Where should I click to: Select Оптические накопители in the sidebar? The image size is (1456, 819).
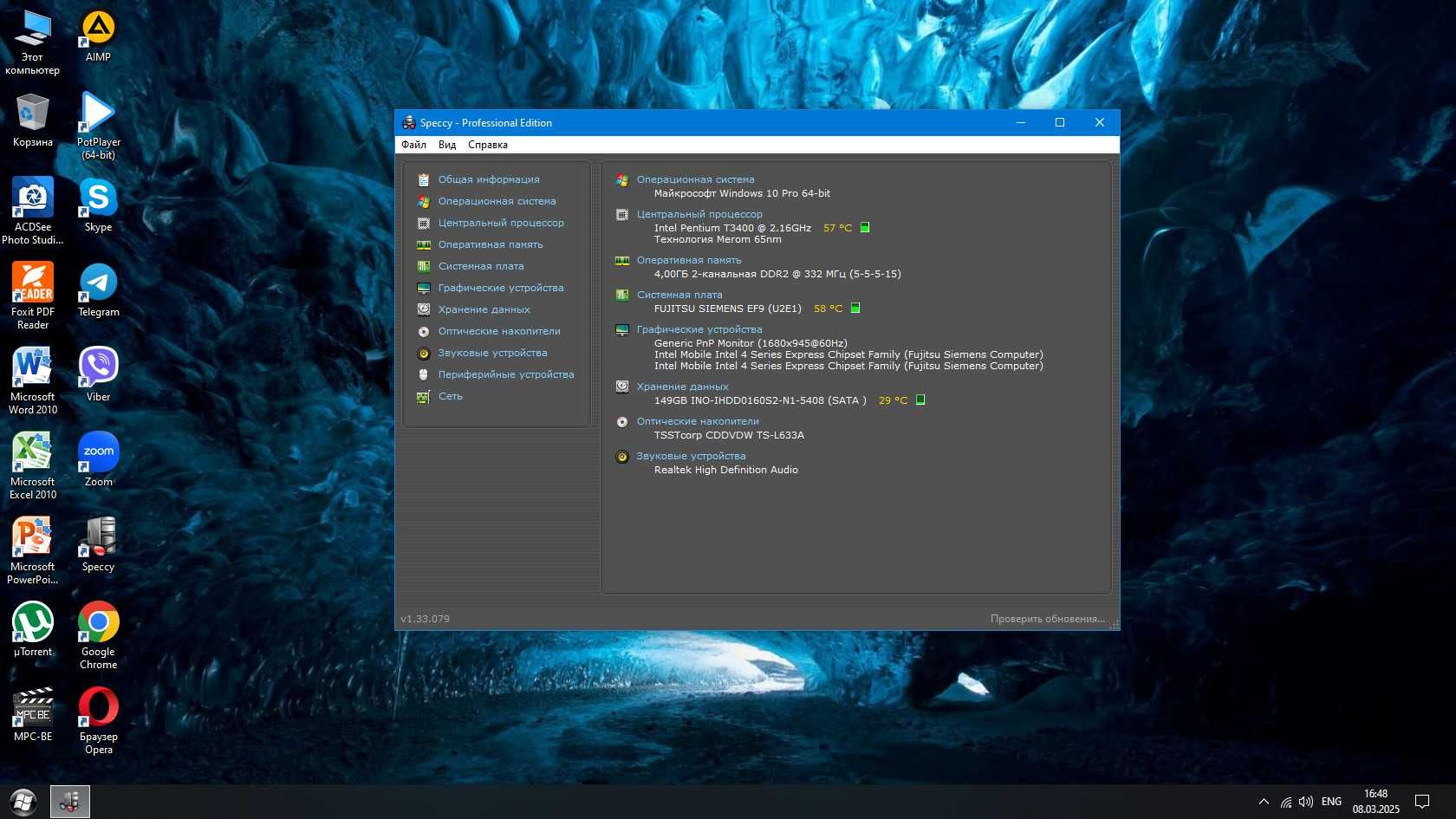(x=499, y=331)
